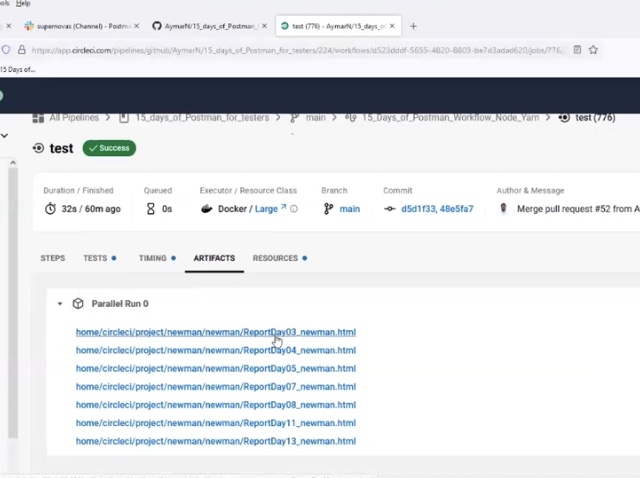Open main branch breadcrumb

coord(316,118)
